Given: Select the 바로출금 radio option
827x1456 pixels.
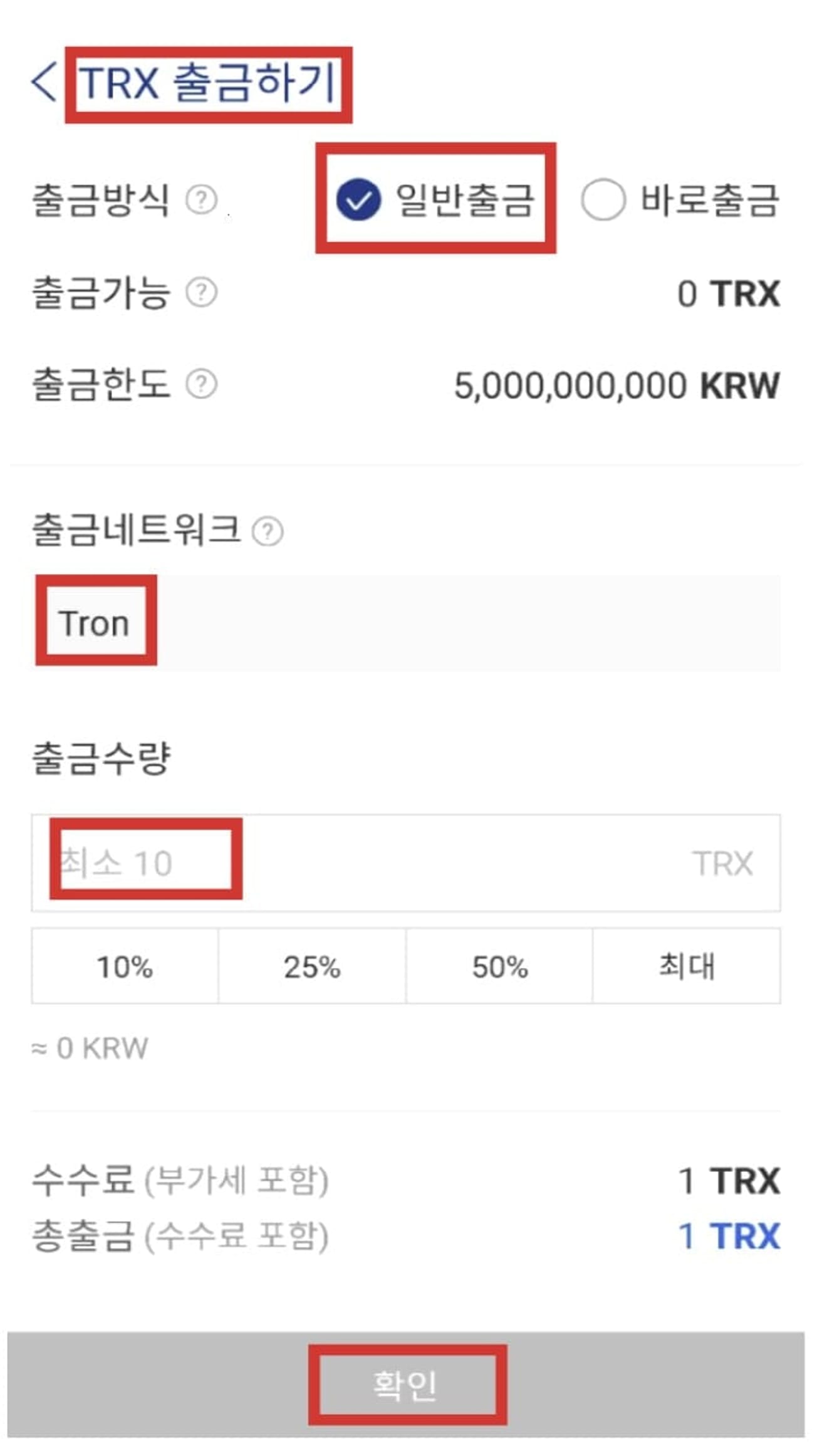Looking at the screenshot, I should point(603,200).
